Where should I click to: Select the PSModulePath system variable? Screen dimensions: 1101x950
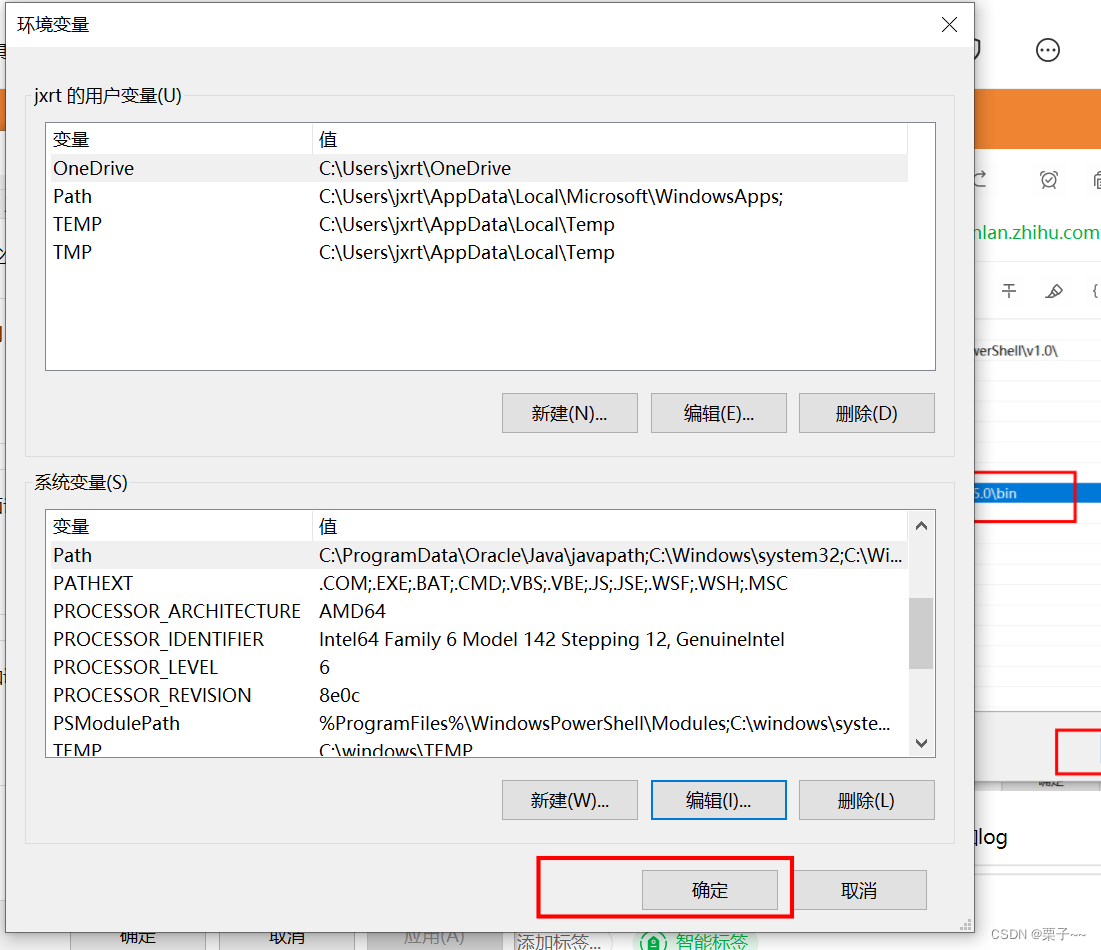pos(477,724)
